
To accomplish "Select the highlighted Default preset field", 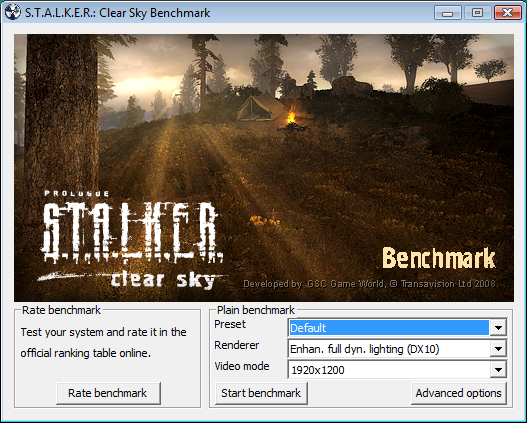I will tap(389, 327).
